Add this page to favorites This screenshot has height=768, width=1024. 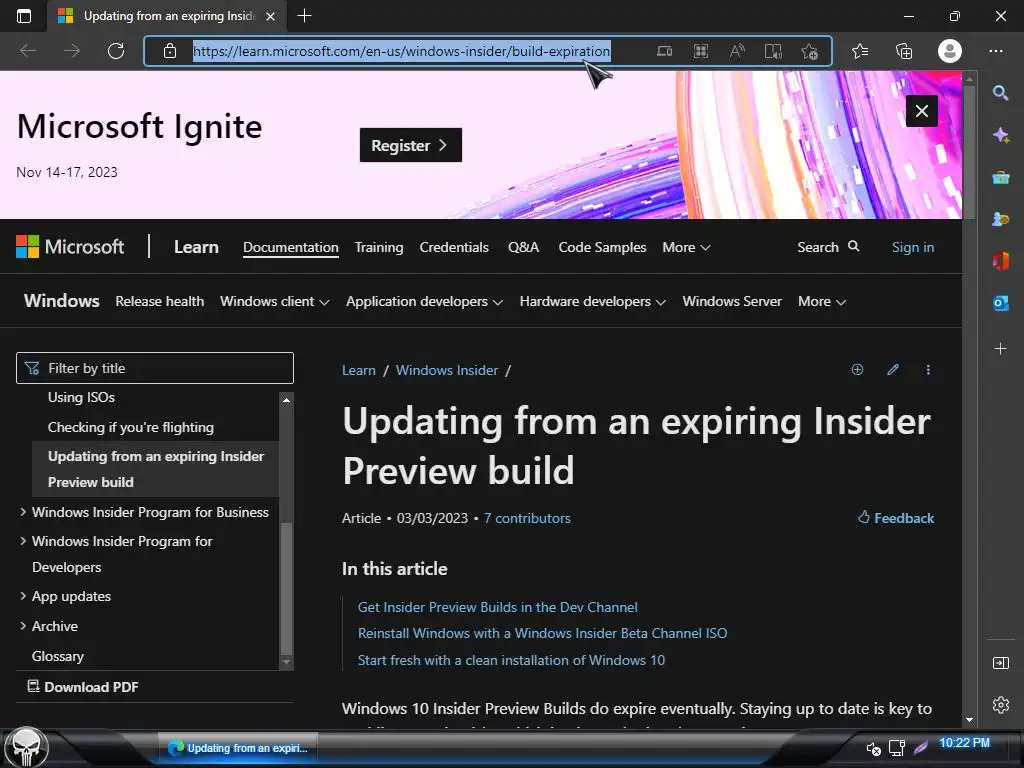pyautogui.click(x=810, y=51)
